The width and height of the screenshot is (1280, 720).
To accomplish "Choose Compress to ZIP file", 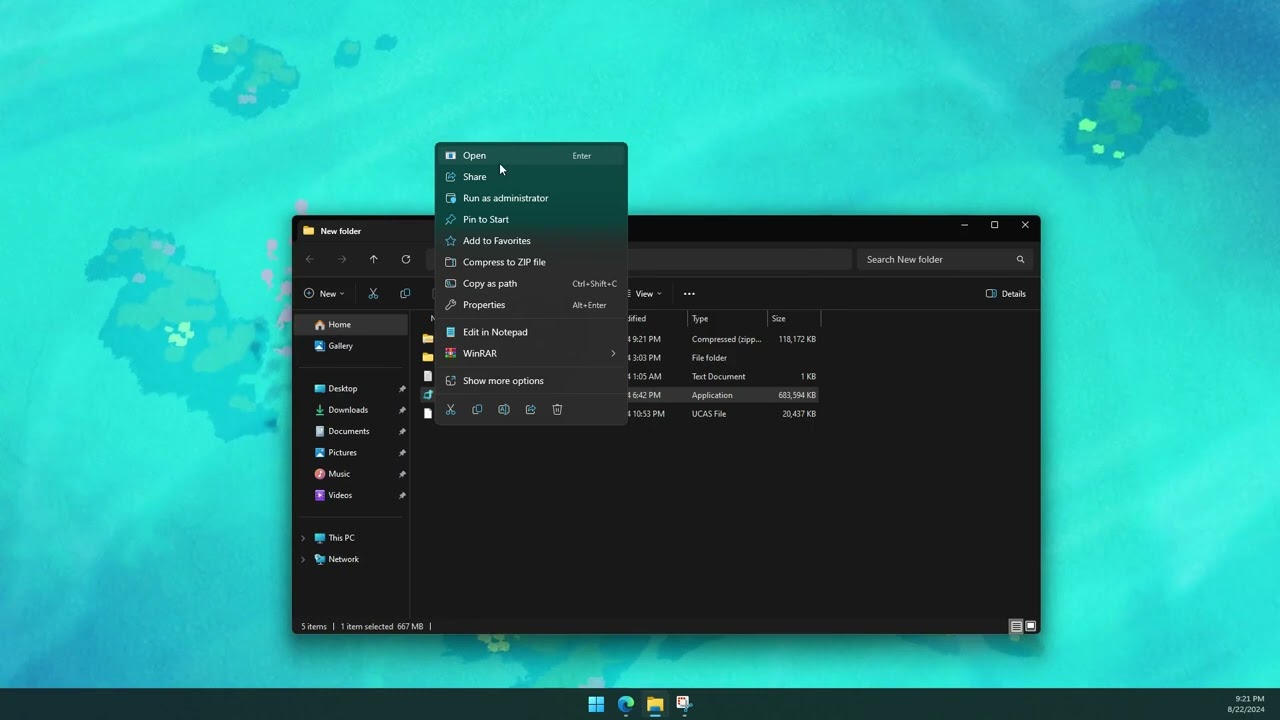I will 531,262.
